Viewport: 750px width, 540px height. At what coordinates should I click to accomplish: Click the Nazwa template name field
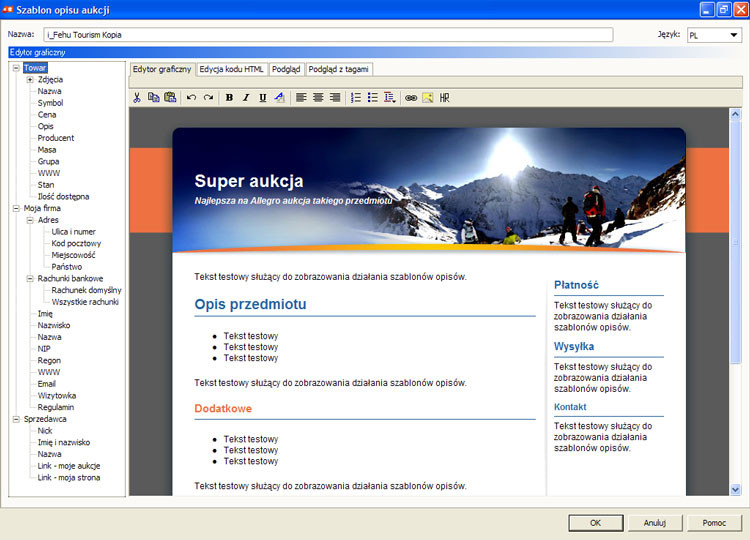coord(328,34)
